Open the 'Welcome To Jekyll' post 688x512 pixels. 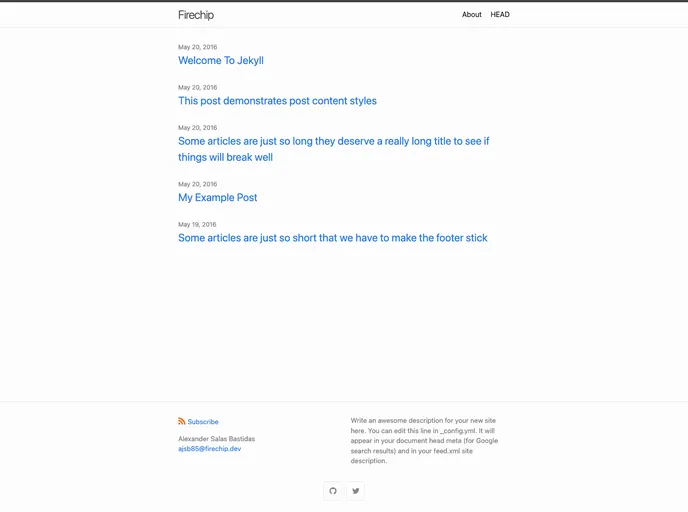[x=221, y=61]
